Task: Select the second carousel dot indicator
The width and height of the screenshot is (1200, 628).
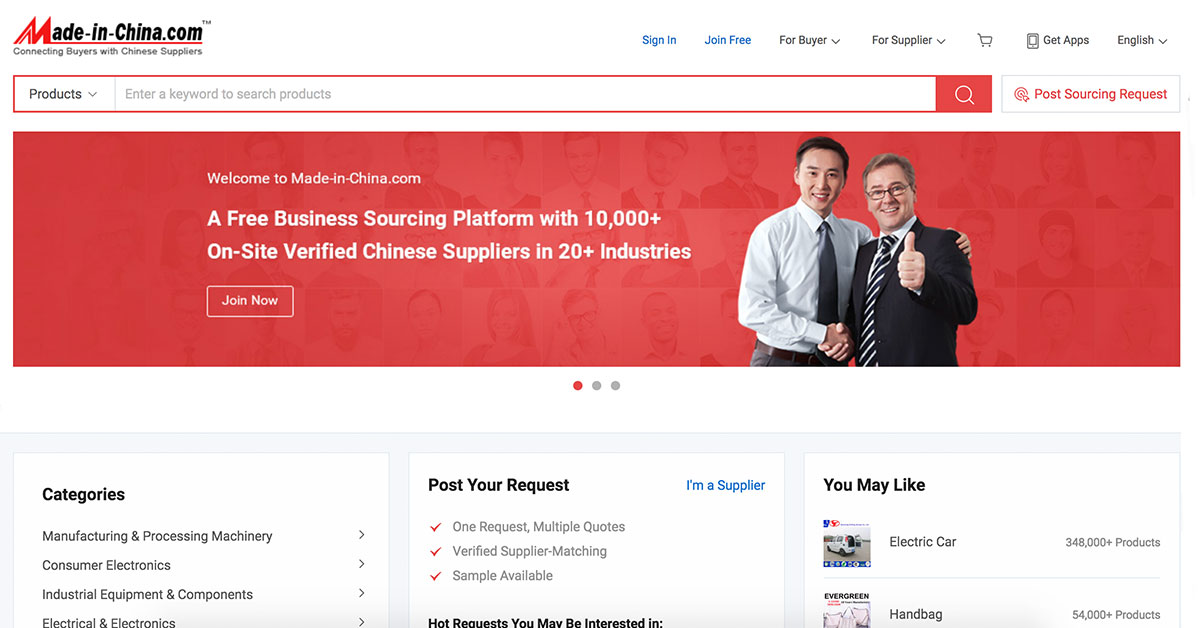Action: 596,385
